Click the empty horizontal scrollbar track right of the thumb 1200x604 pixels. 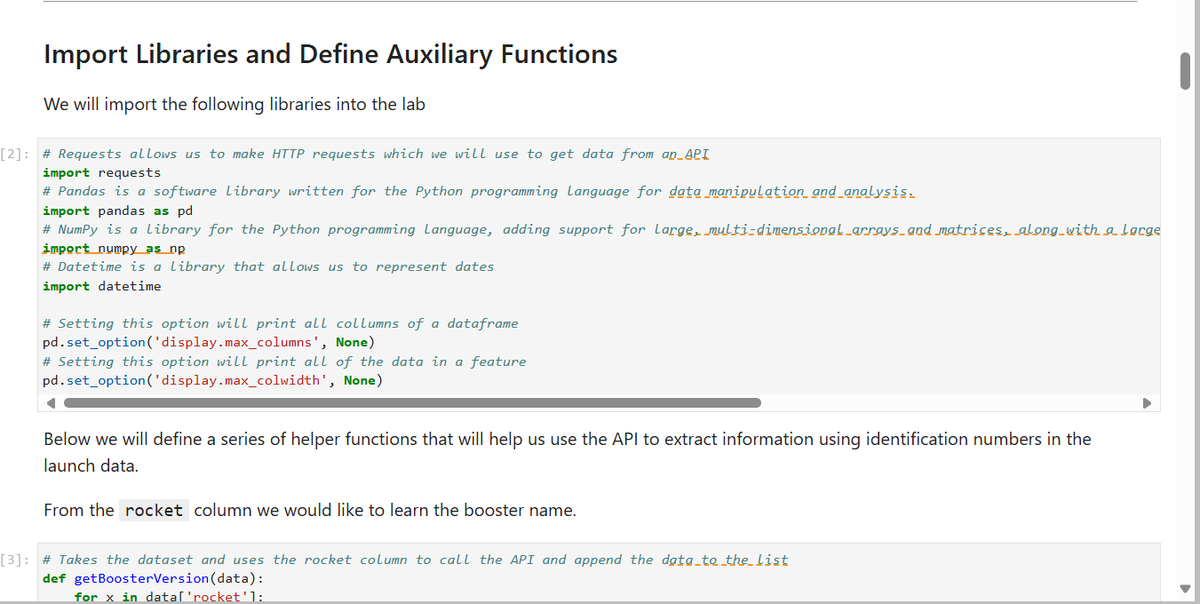coord(950,404)
